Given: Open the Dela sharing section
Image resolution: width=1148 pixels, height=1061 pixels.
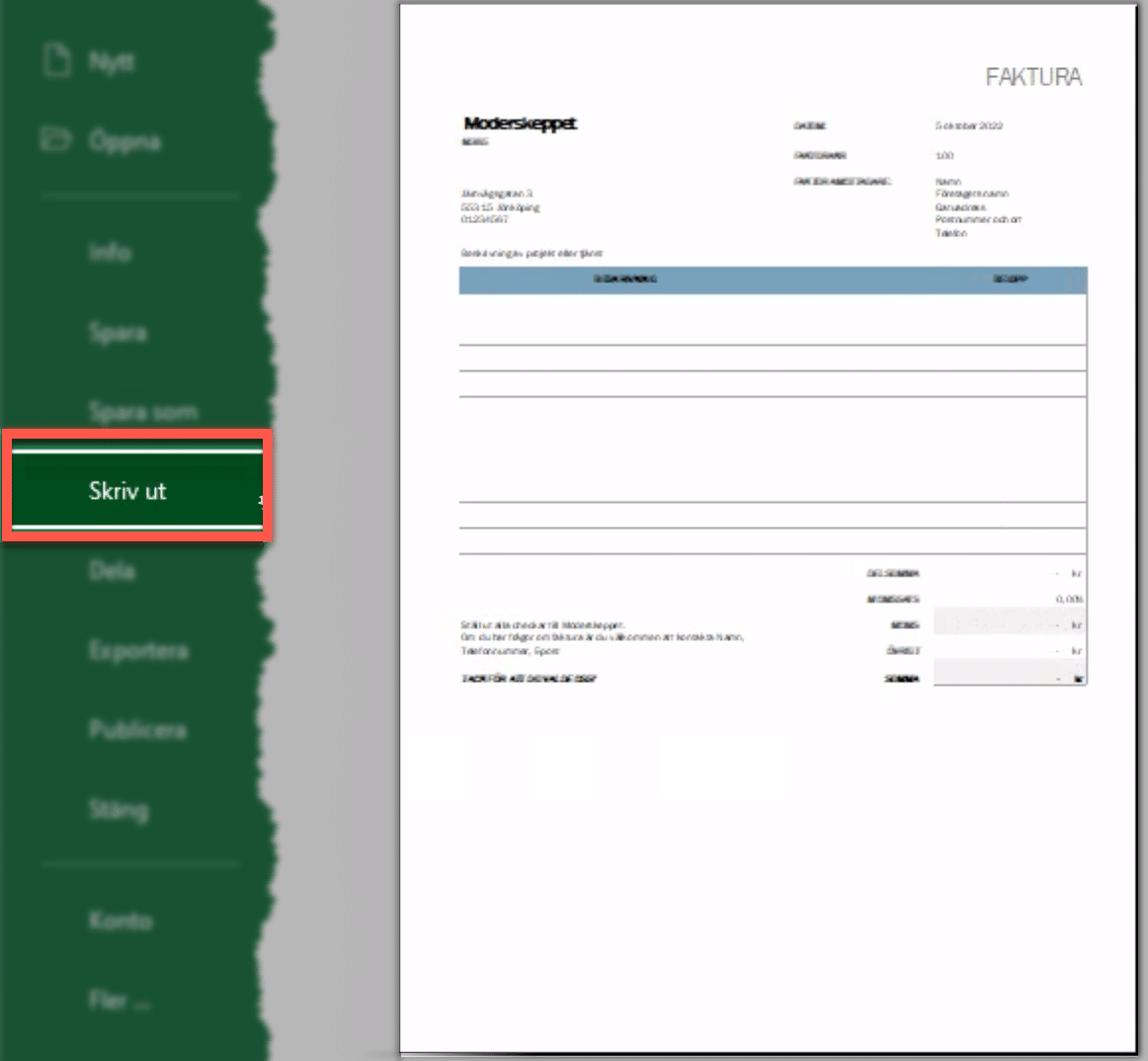Looking at the screenshot, I should click(x=112, y=571).
